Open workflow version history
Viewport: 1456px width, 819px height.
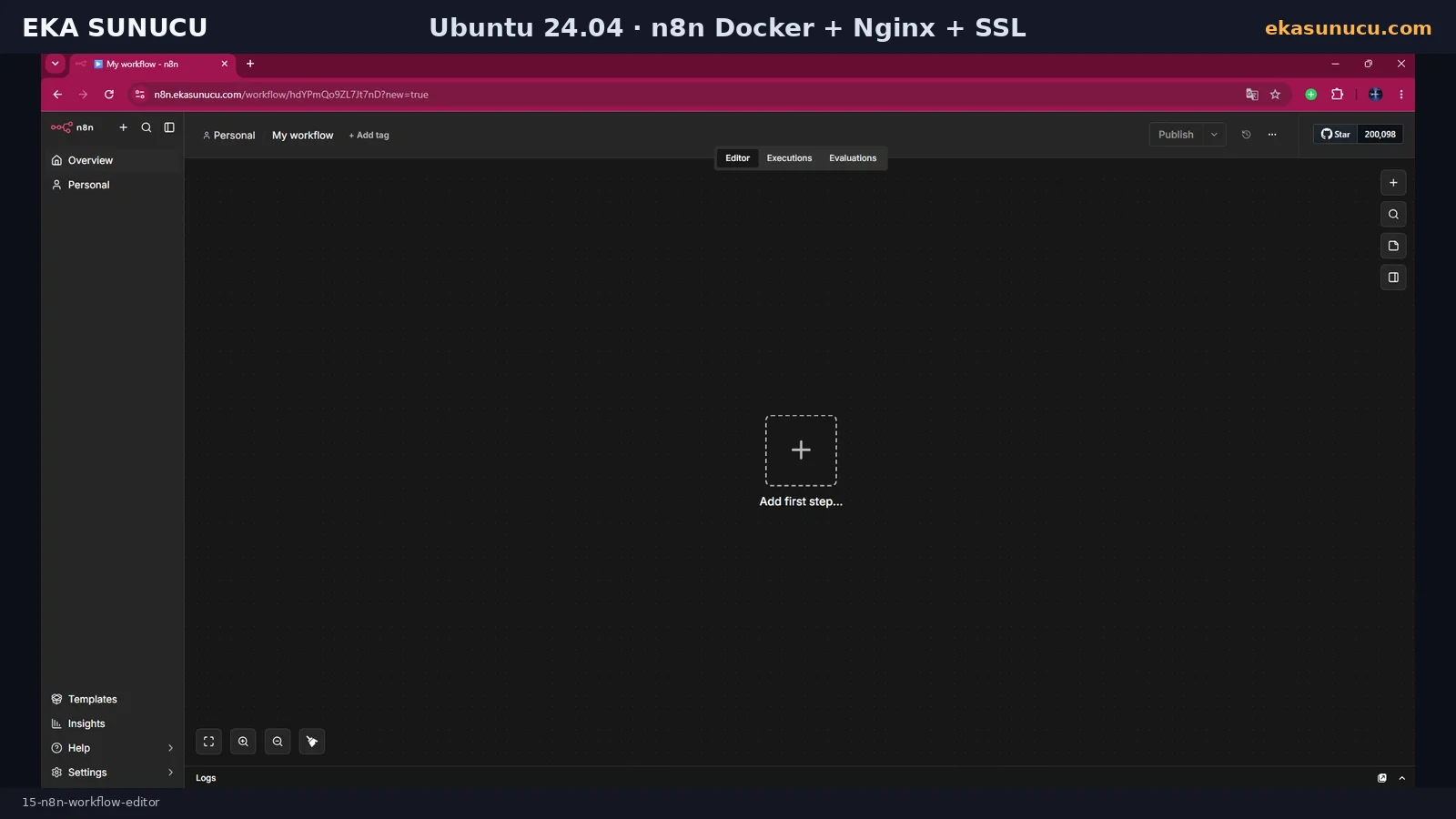[x=1247, y=135]
